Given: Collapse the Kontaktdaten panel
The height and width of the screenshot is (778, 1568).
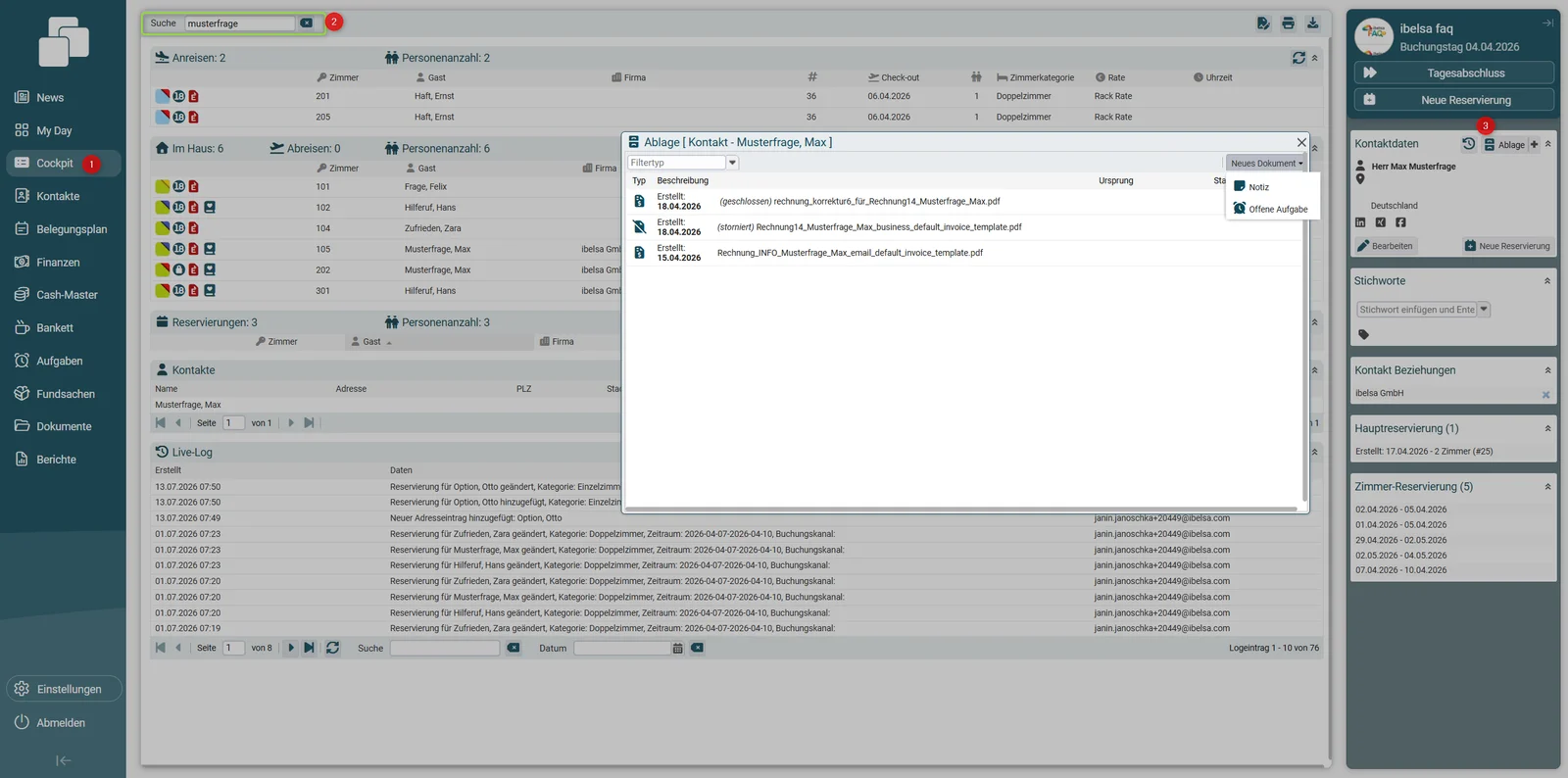Looking at the screenshot, I should click(1547, 144).
